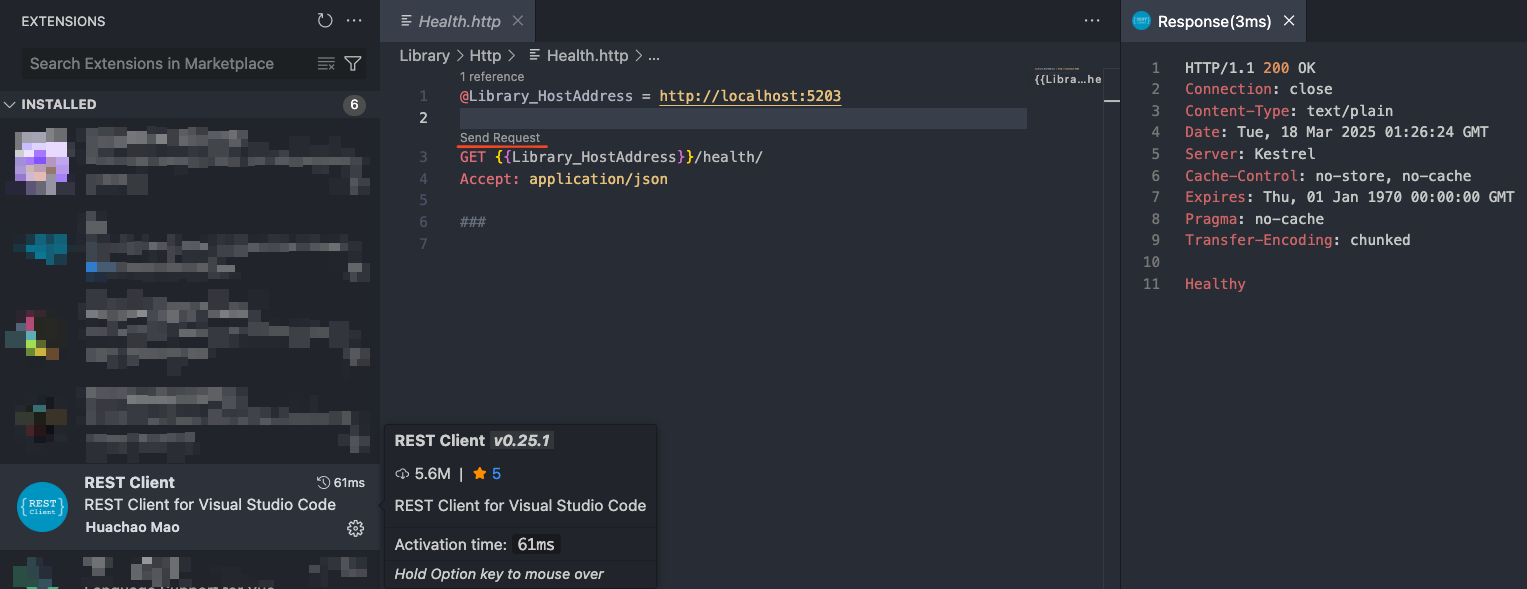Click the REST Client extension logo
Viewport: 1527px width, 589px height.
click(x=42, y=505)
